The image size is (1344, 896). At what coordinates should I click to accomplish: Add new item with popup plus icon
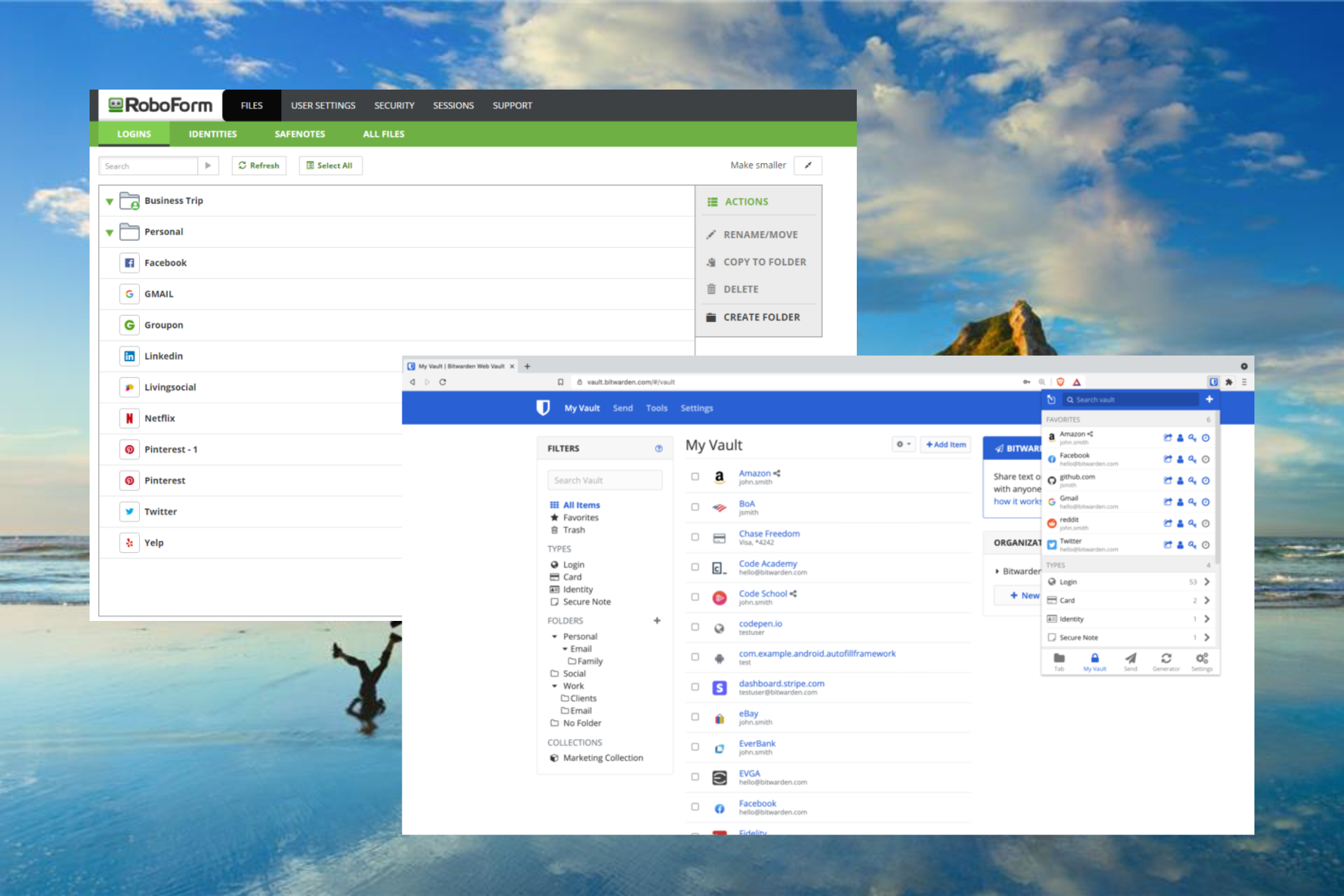(1209, 400)
